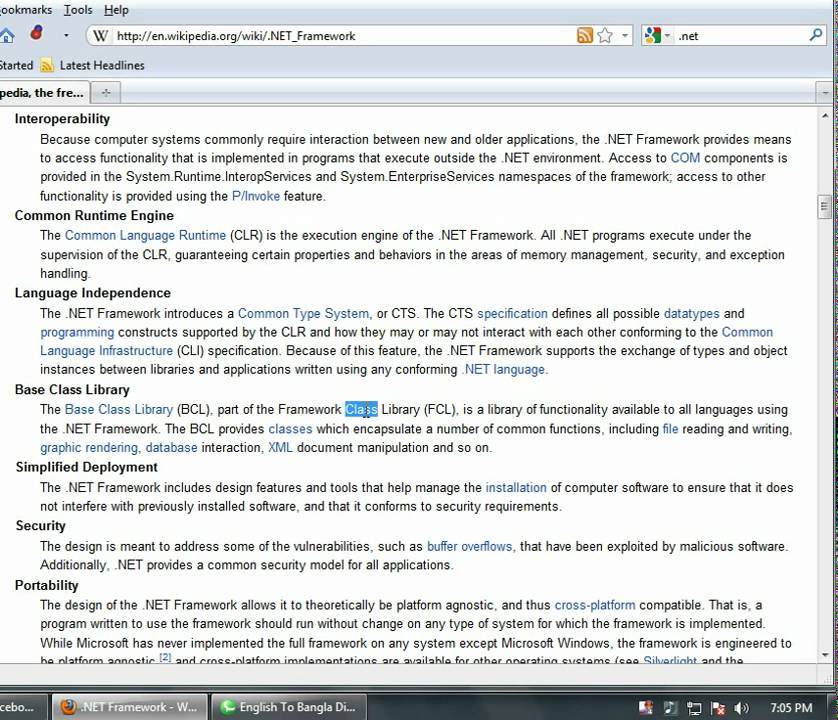Image resolution: width=838 pixels, height=720 pixels.
Task: Click the Common Runtime Engine heading
Action: [94, 215]
